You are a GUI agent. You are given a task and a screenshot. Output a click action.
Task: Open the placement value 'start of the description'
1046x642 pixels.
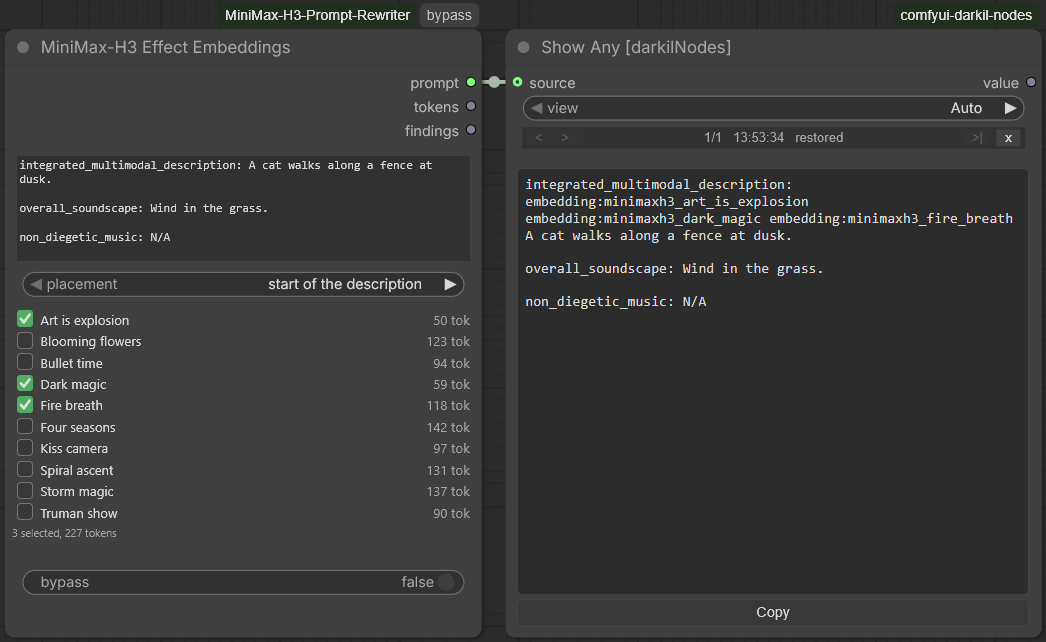(345, 284)
